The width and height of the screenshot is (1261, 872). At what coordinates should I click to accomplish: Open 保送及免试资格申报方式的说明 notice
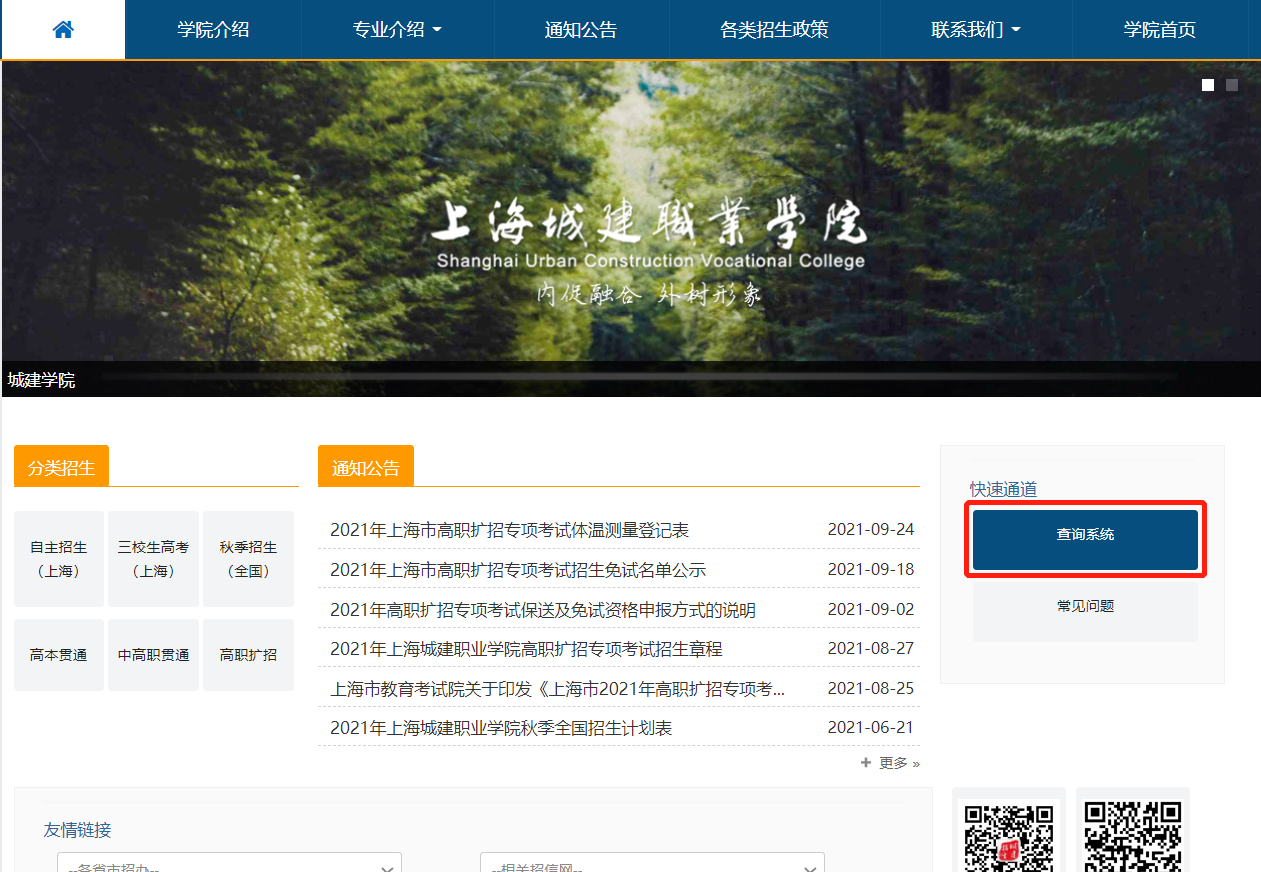point(543,610)
